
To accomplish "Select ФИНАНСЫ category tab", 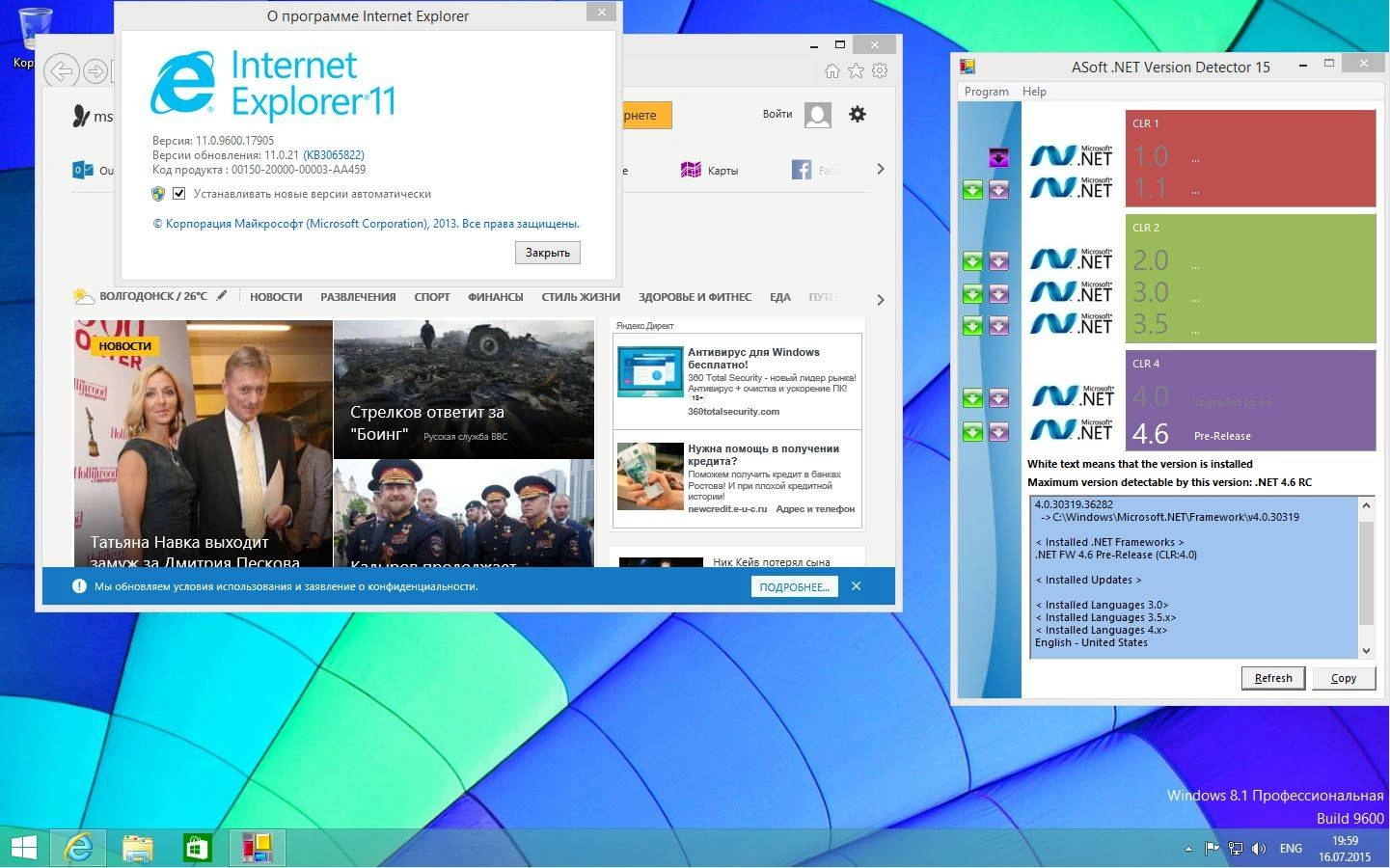I will (496, 297).
